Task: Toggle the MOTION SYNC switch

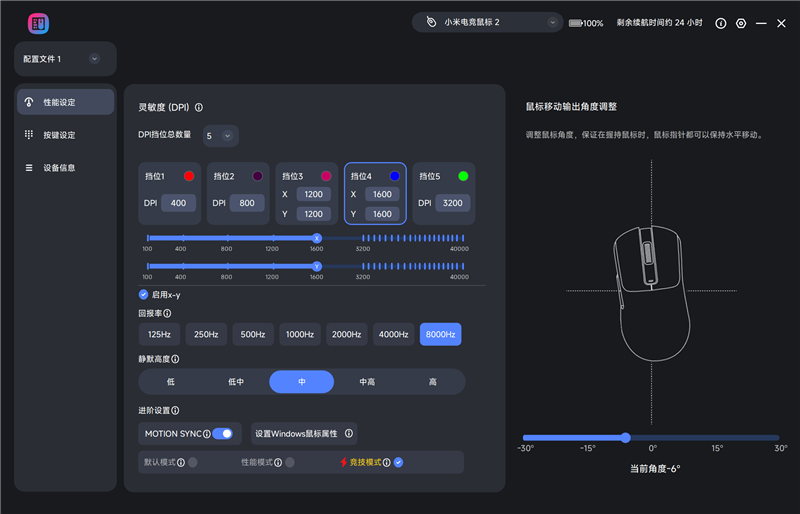Action: tap(222, 433)
